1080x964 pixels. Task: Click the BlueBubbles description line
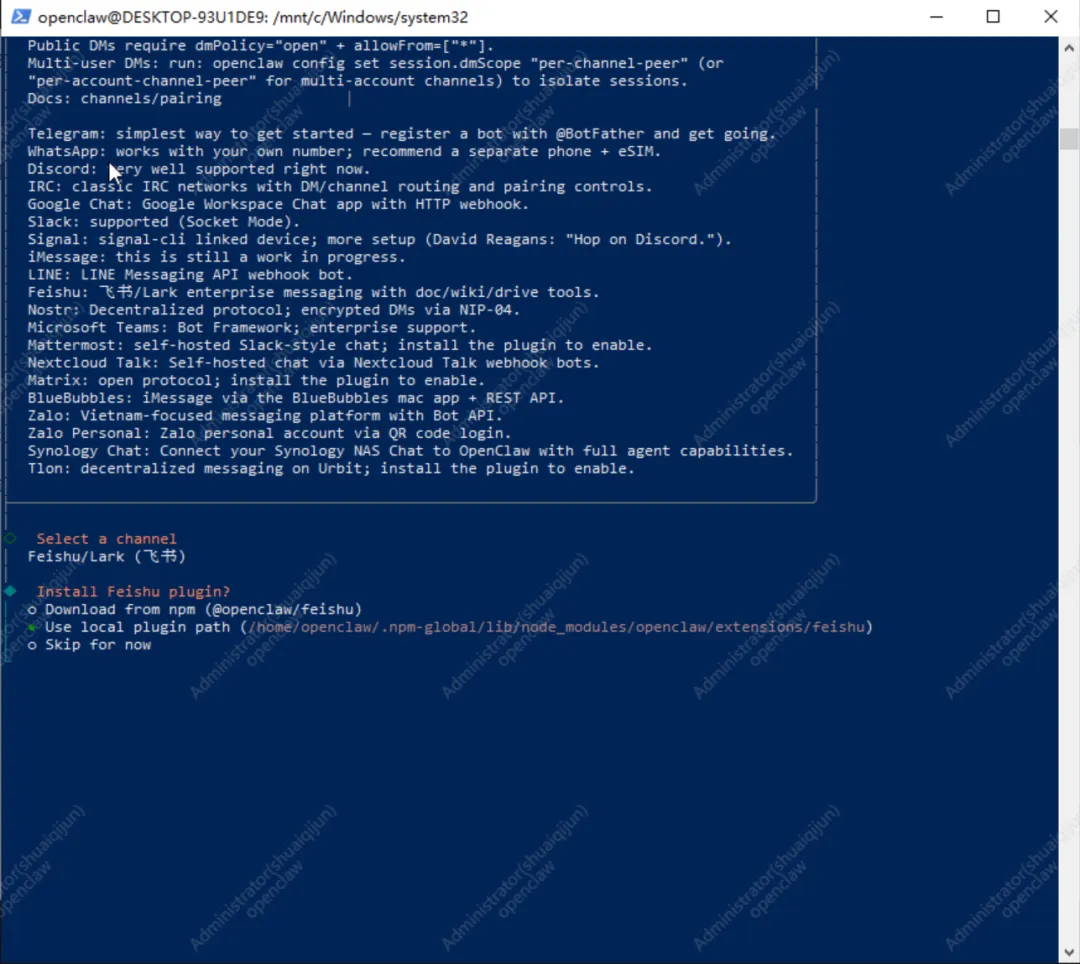pos(296,398)
